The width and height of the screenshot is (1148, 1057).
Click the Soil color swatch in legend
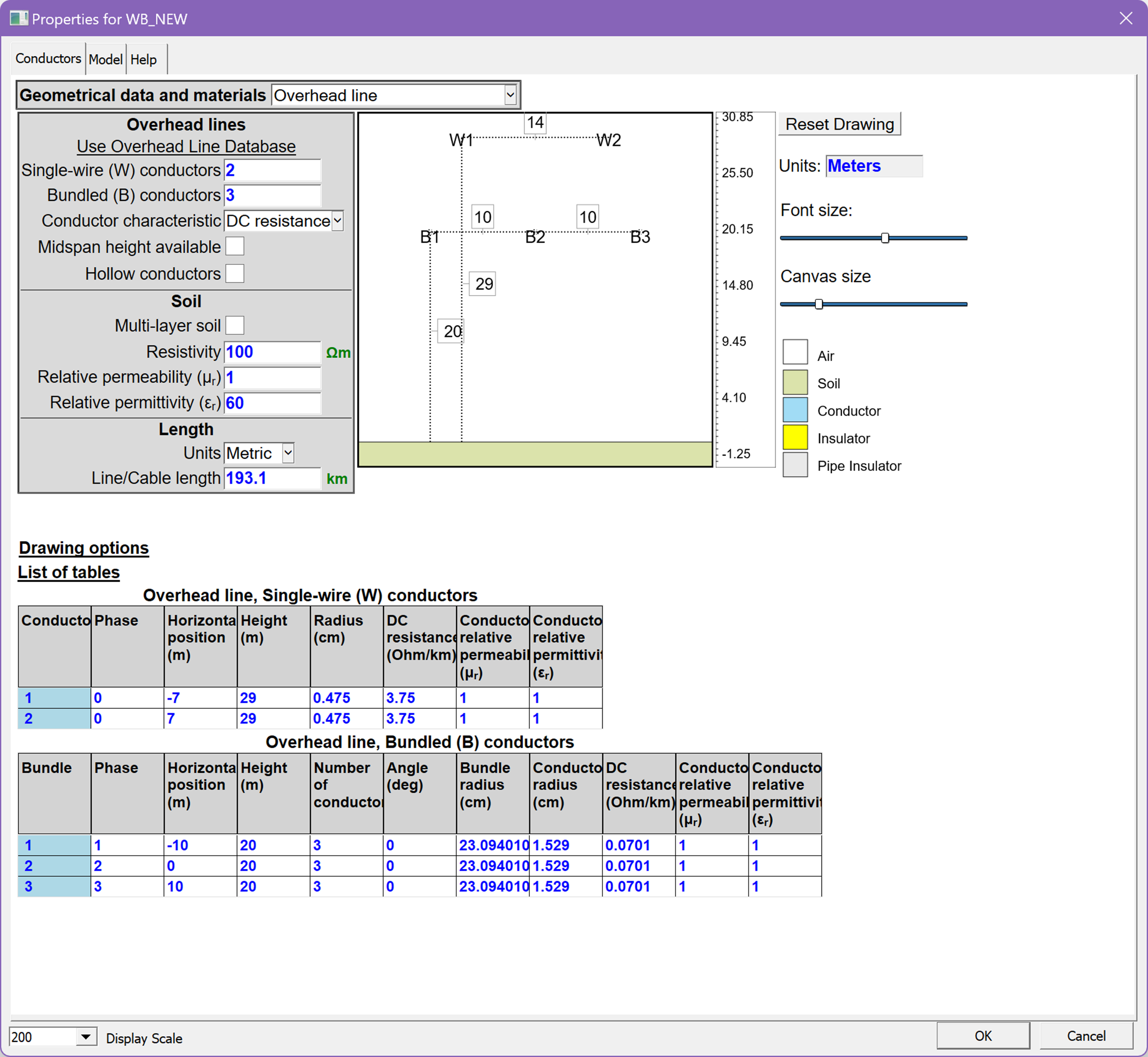(795, 382)
